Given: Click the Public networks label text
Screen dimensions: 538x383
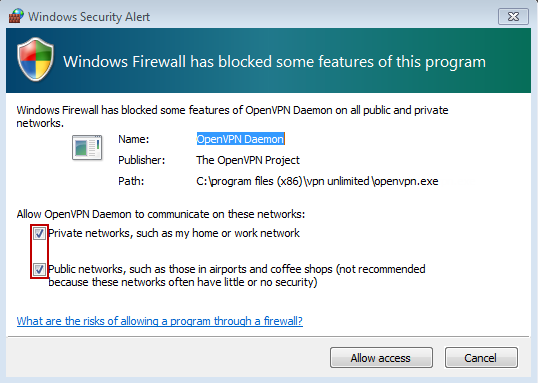Looking at the screenshot, I should 237,276.
